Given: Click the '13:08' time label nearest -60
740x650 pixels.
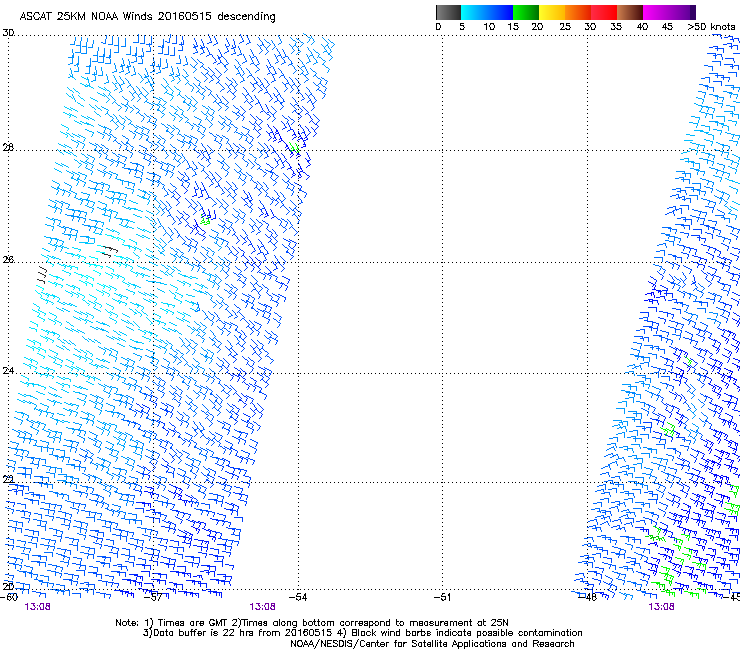Looking at the screenshot, I should (37, 607).
